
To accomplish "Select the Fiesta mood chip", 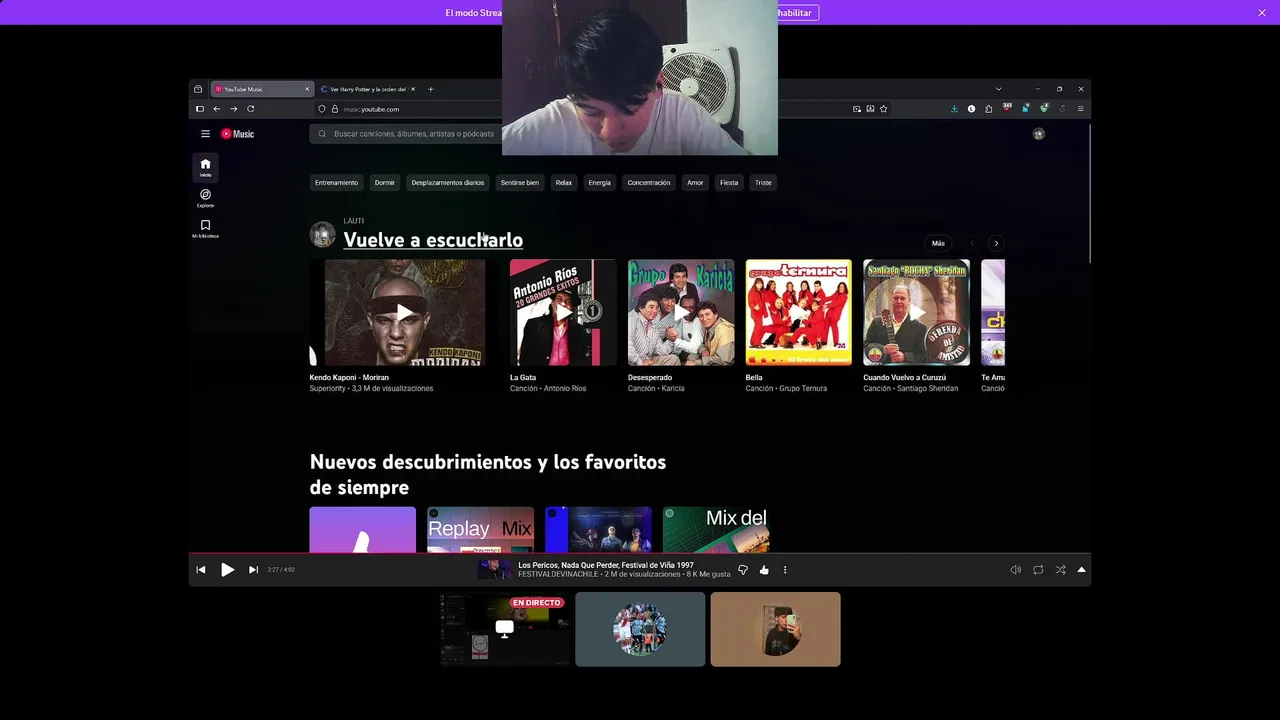I will coord(729,183).
